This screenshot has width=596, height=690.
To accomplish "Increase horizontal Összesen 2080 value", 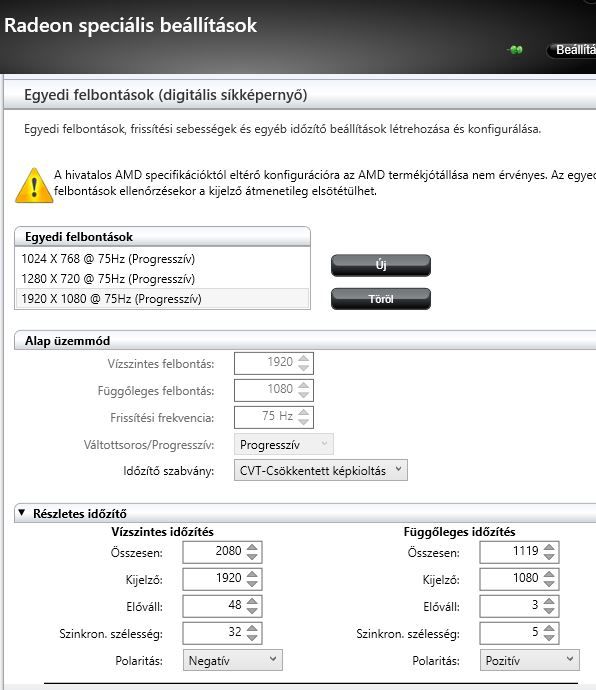I will [x=252, y=547].
